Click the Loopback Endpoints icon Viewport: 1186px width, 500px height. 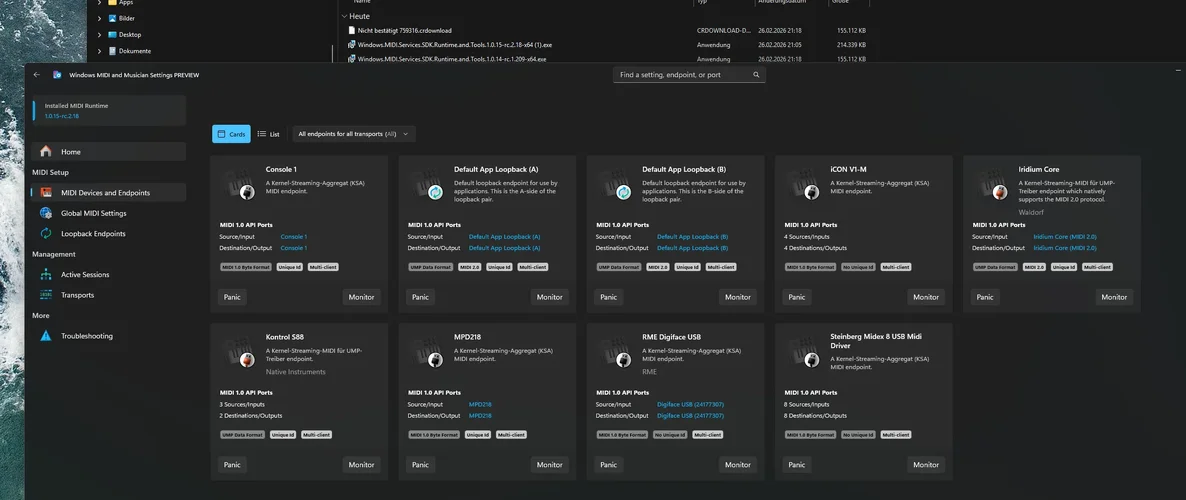point(46,234)
